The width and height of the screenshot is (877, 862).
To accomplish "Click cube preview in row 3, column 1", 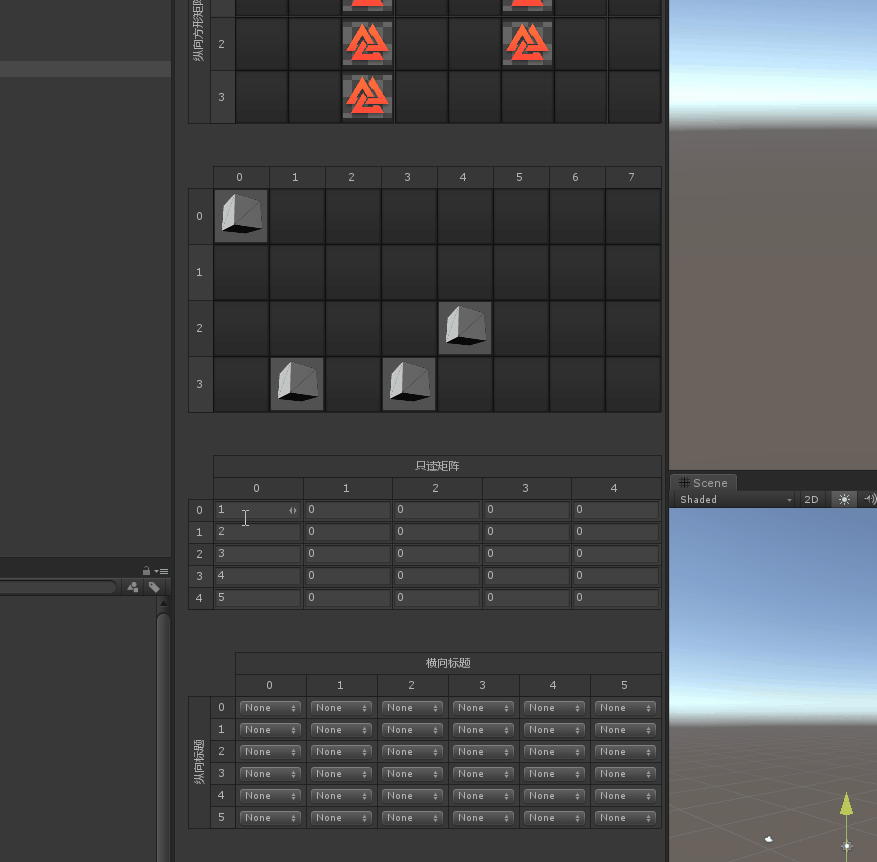I will click(x=297, y=384).
